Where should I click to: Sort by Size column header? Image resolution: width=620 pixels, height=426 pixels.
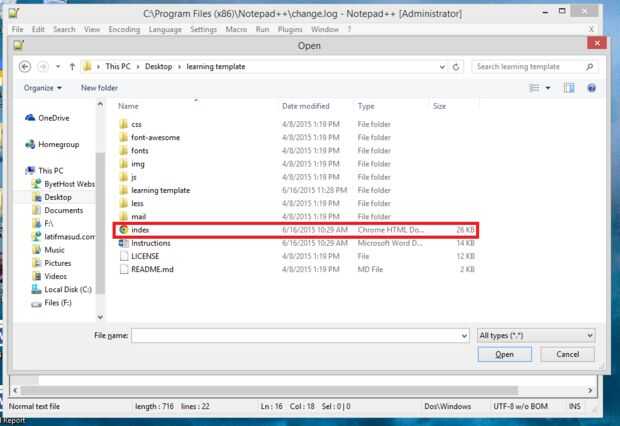439,106
